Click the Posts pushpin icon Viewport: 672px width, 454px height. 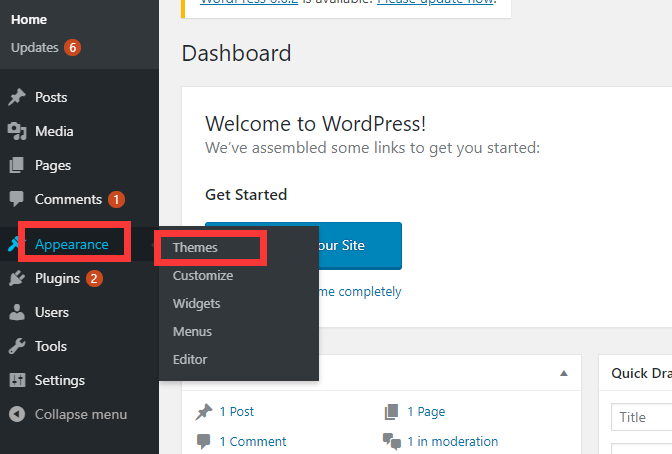(x=17, y=97)
